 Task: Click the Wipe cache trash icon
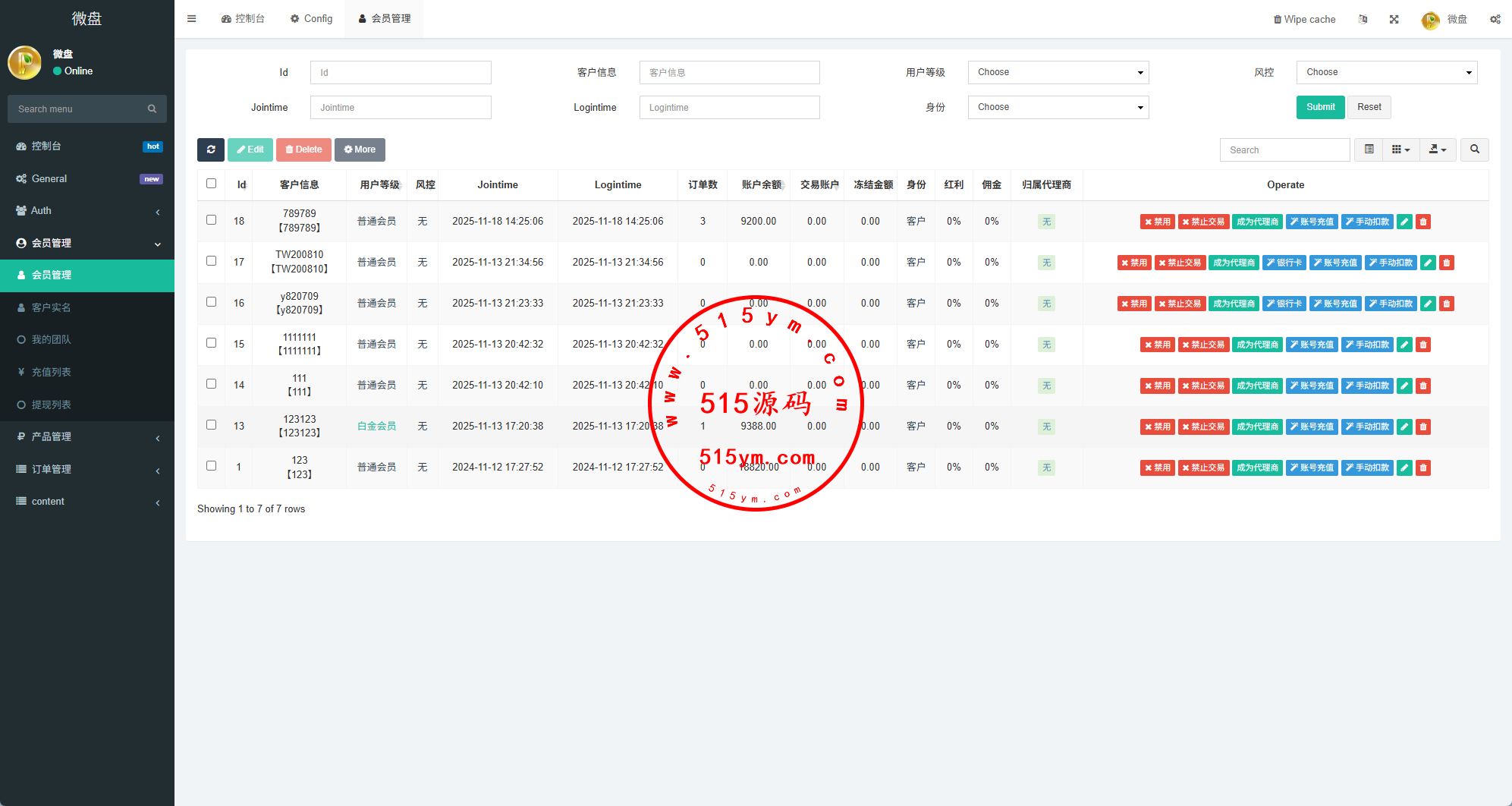(1278, 20)
